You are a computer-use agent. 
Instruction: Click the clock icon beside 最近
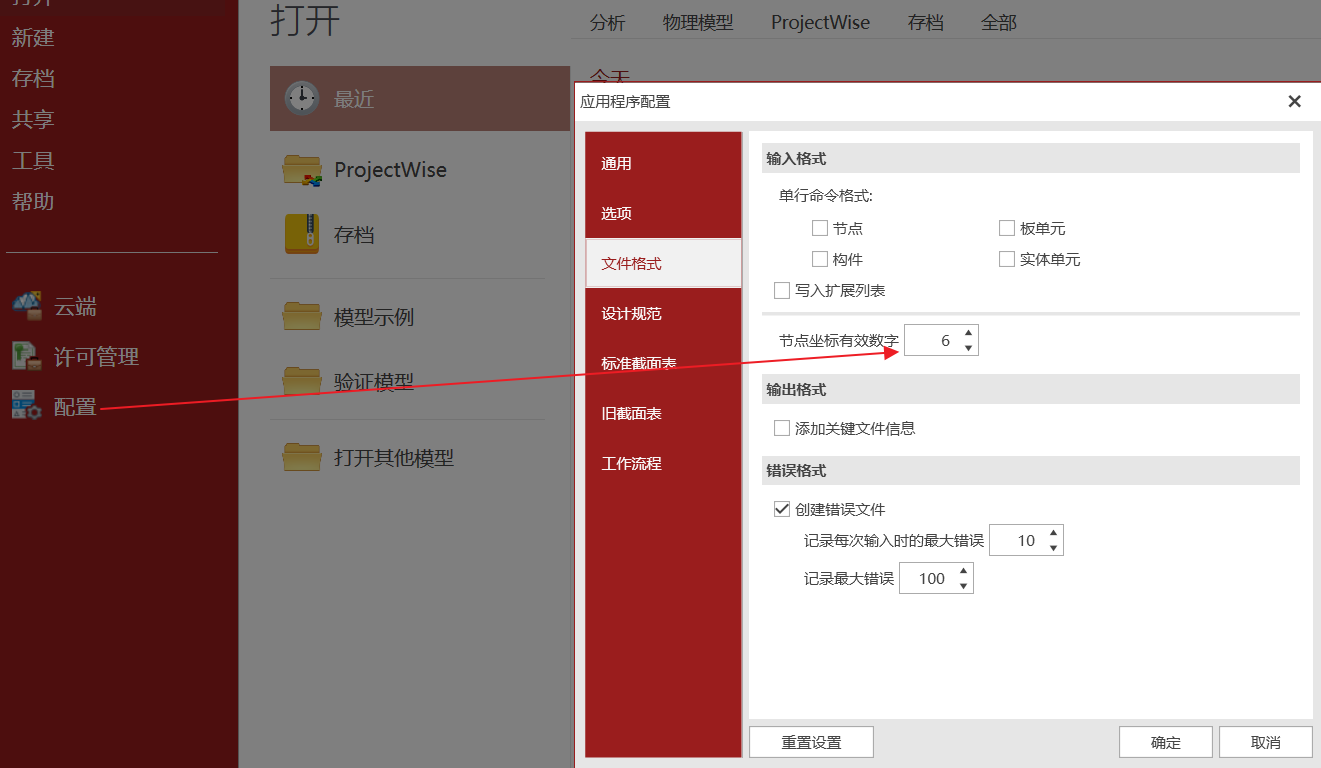point(301,98)
